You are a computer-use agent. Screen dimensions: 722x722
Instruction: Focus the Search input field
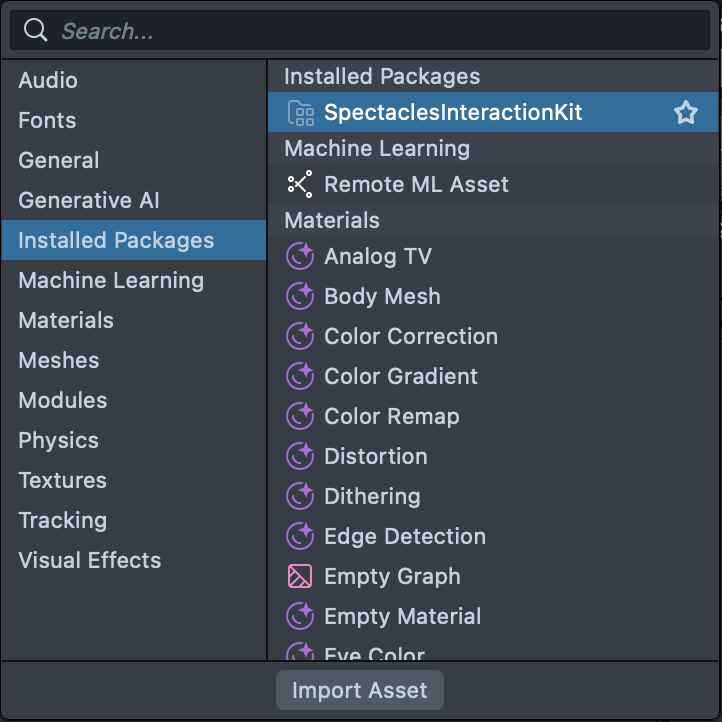point(380,31)
